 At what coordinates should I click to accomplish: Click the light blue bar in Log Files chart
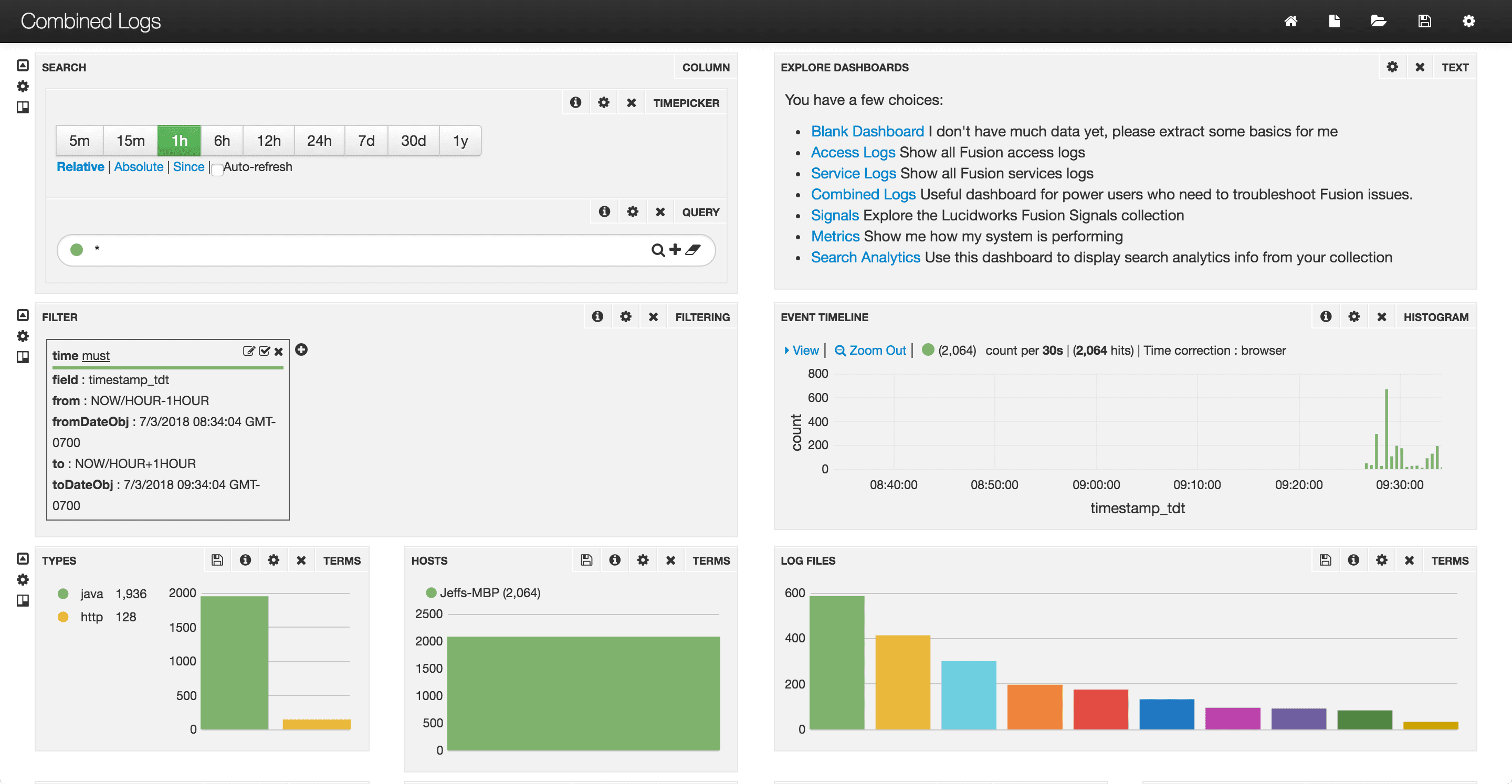tap(969, 695)
